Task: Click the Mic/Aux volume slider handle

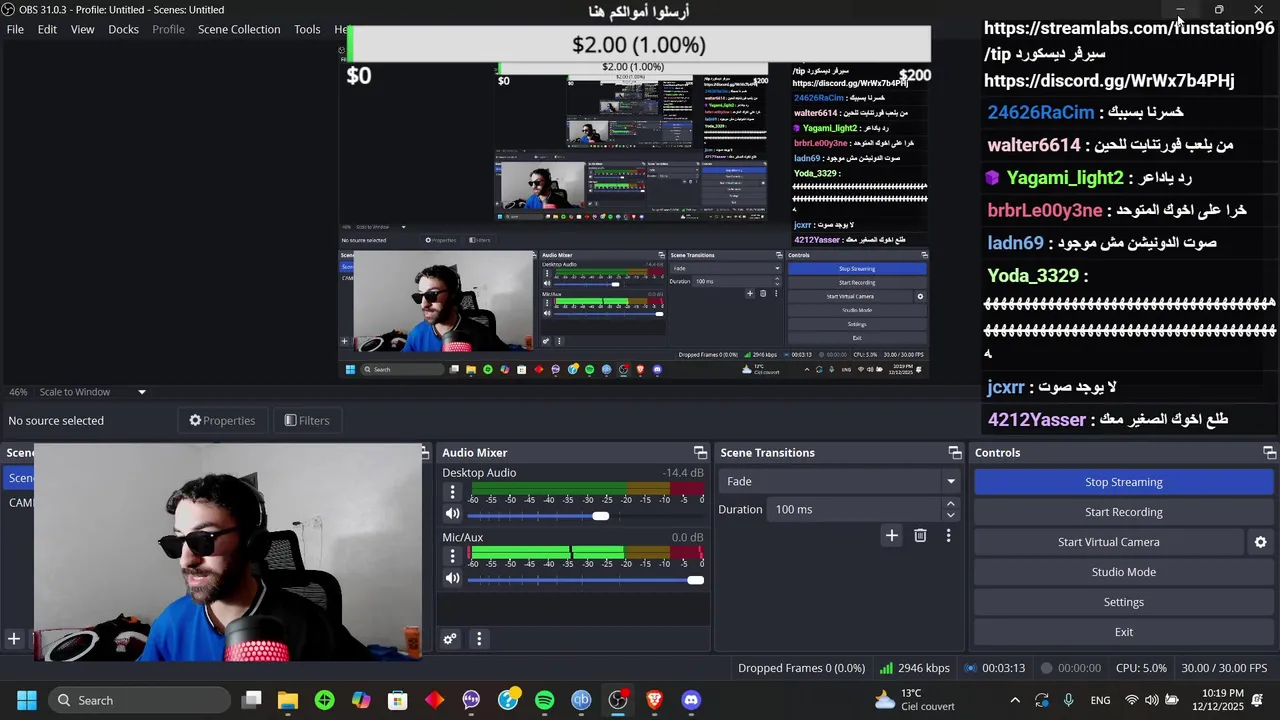Action: [695, 580]
